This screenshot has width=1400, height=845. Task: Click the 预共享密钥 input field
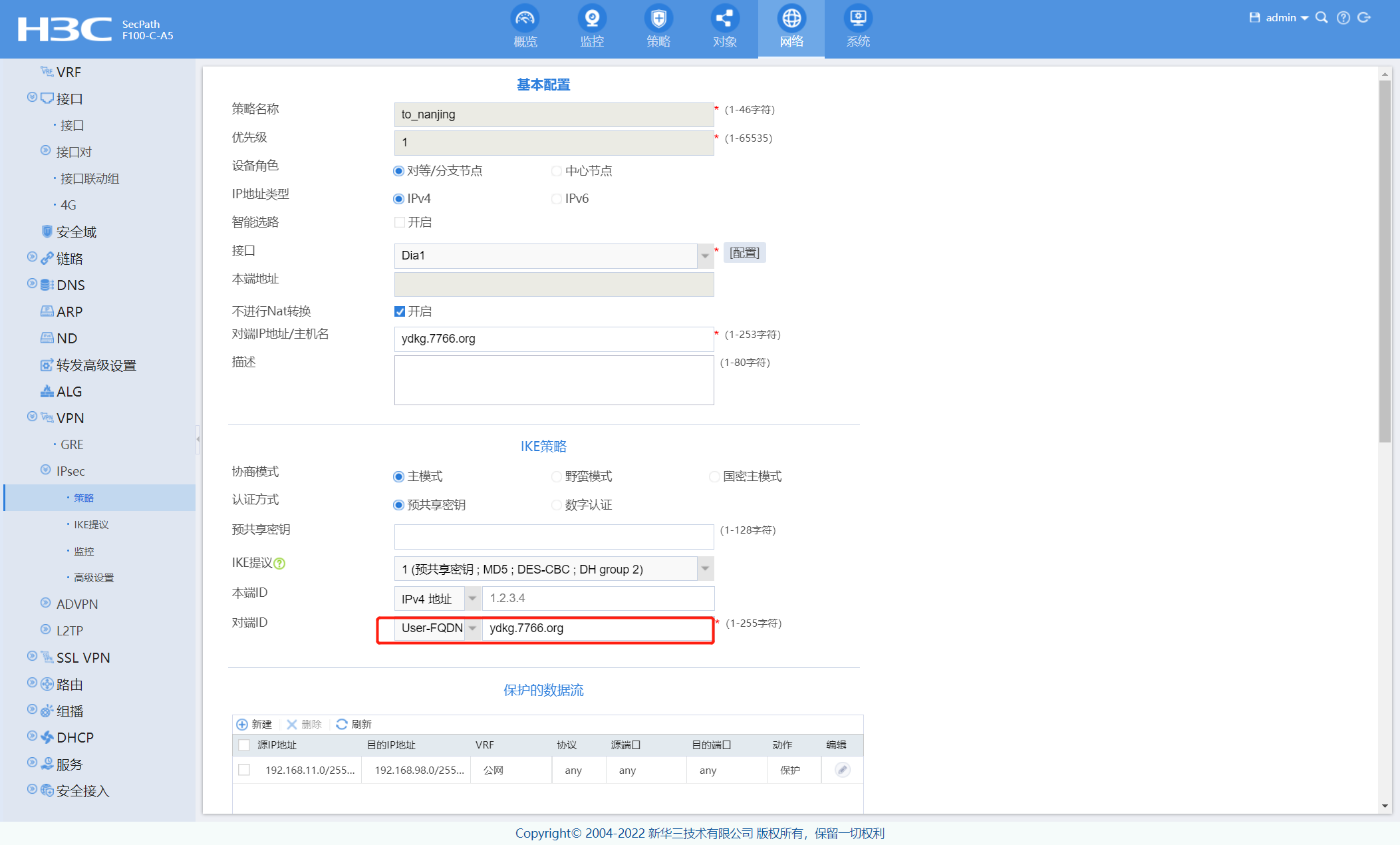pyautogui.click(x=553, y=536)
